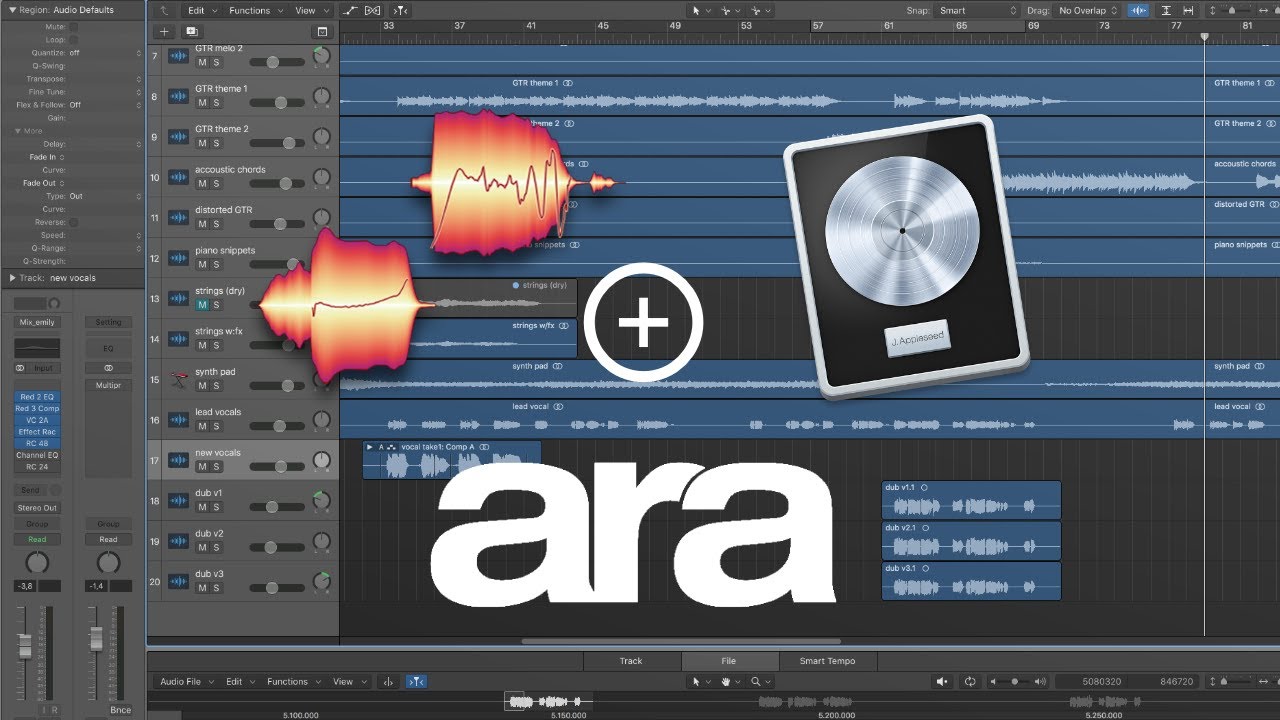Click the Stereo Out output button
This screenshot has width=1280, height=720.
point(37,508)
